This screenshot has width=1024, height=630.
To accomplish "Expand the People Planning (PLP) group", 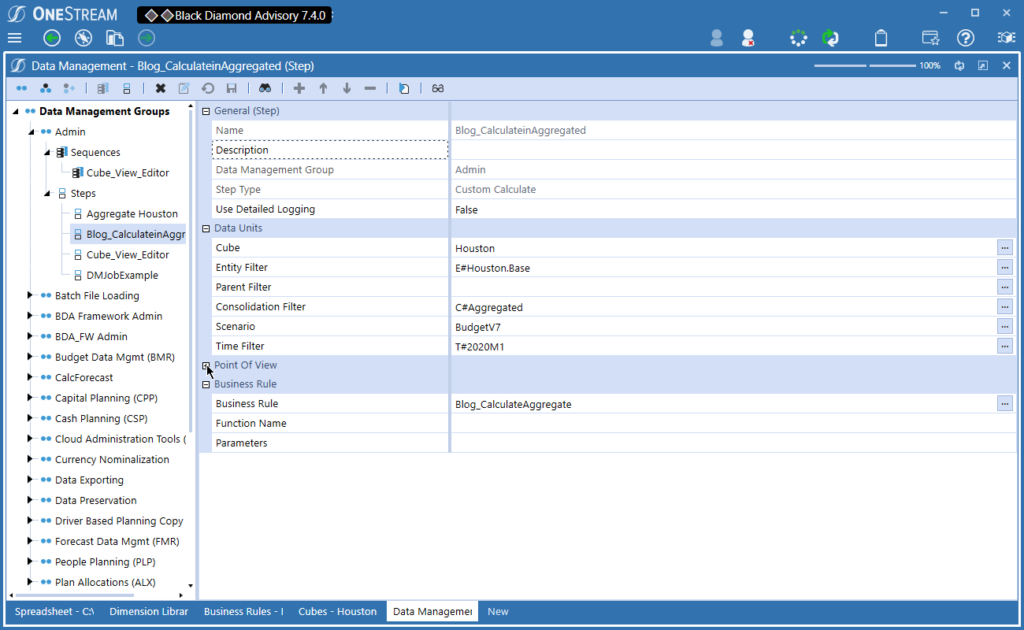I will coord(29,561).
